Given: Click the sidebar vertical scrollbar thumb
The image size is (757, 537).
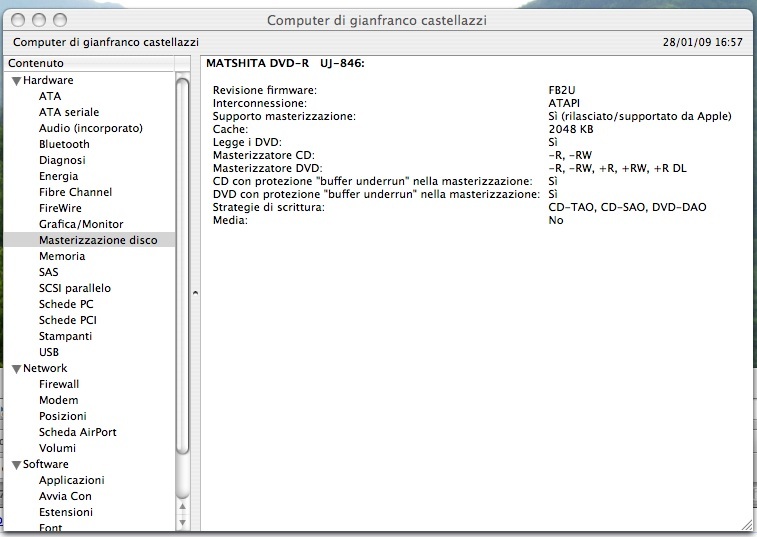Looking at the screenshot, I should pos(182,266).
